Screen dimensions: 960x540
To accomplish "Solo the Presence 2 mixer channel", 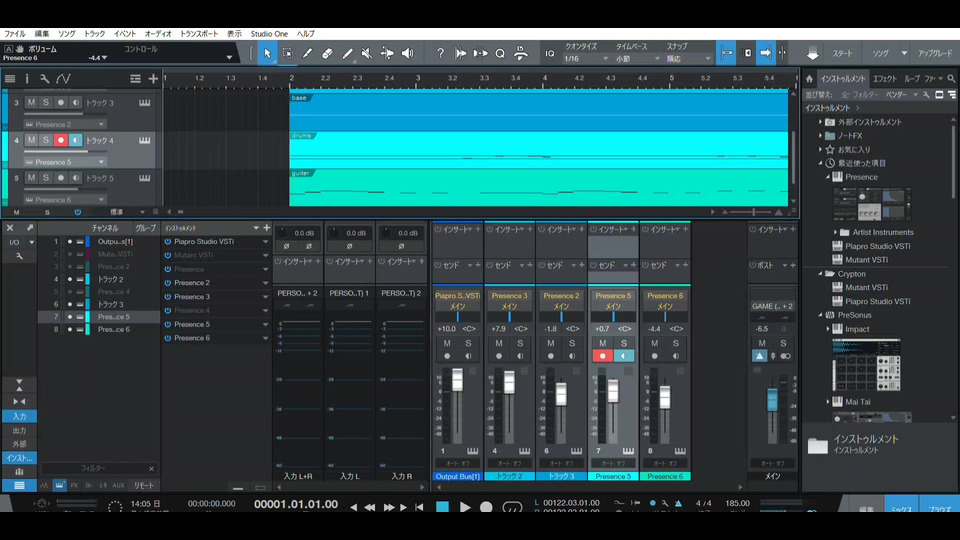I will point(571,343).
